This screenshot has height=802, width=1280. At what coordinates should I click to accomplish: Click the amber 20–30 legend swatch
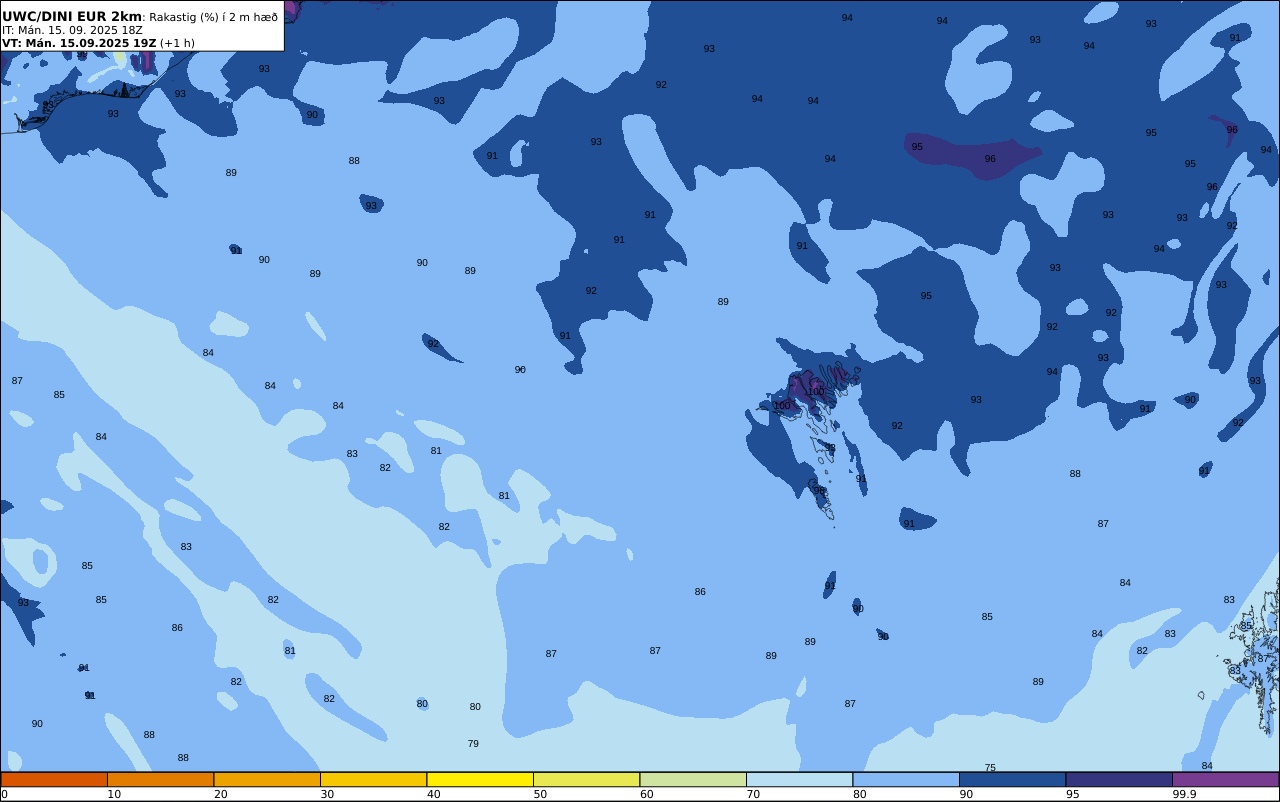267,779
